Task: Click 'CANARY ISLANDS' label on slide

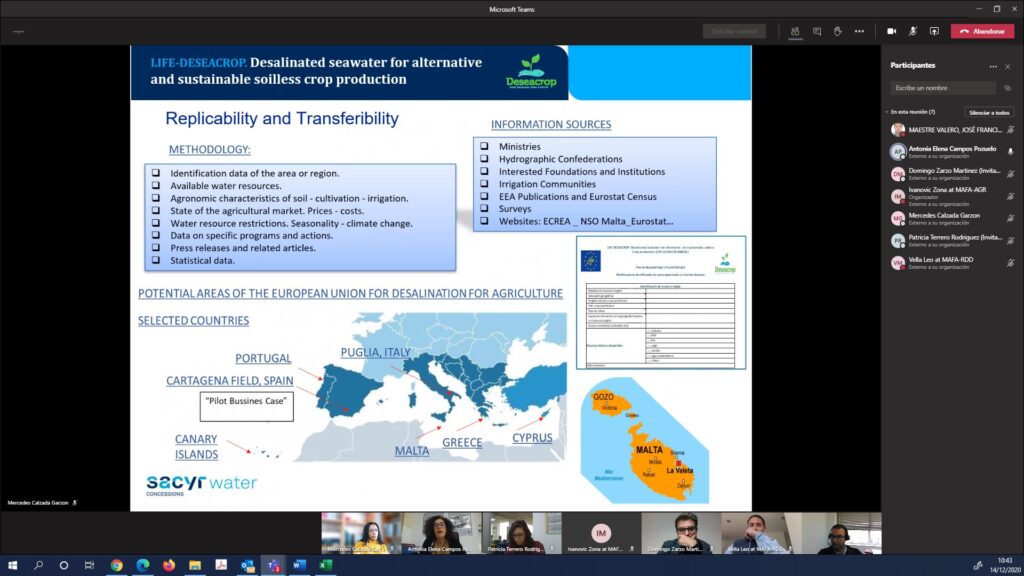Action: [x=197, y=447]
